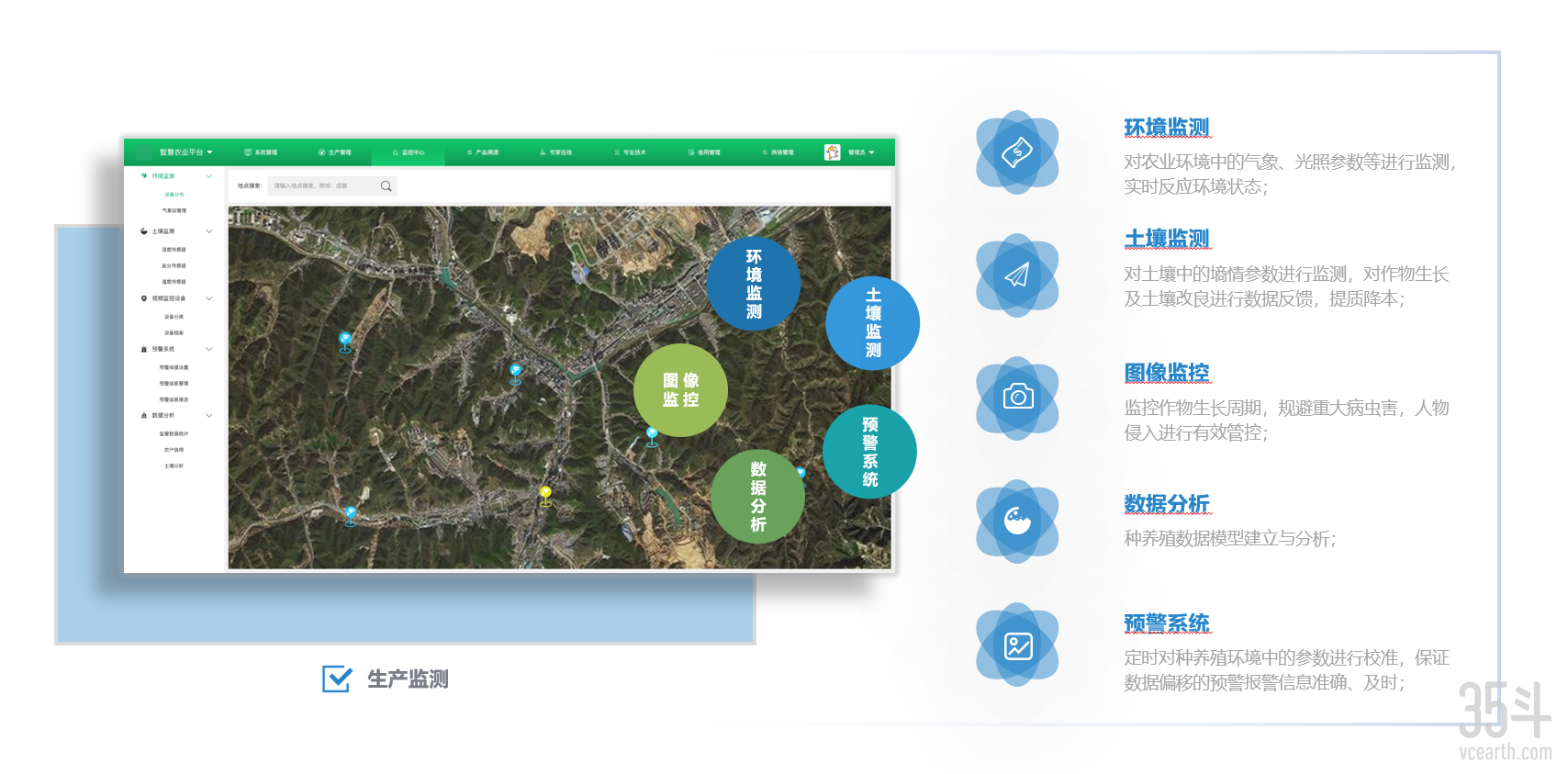Open the 智慧农业平台 dropdown

[x=186, y=152]
